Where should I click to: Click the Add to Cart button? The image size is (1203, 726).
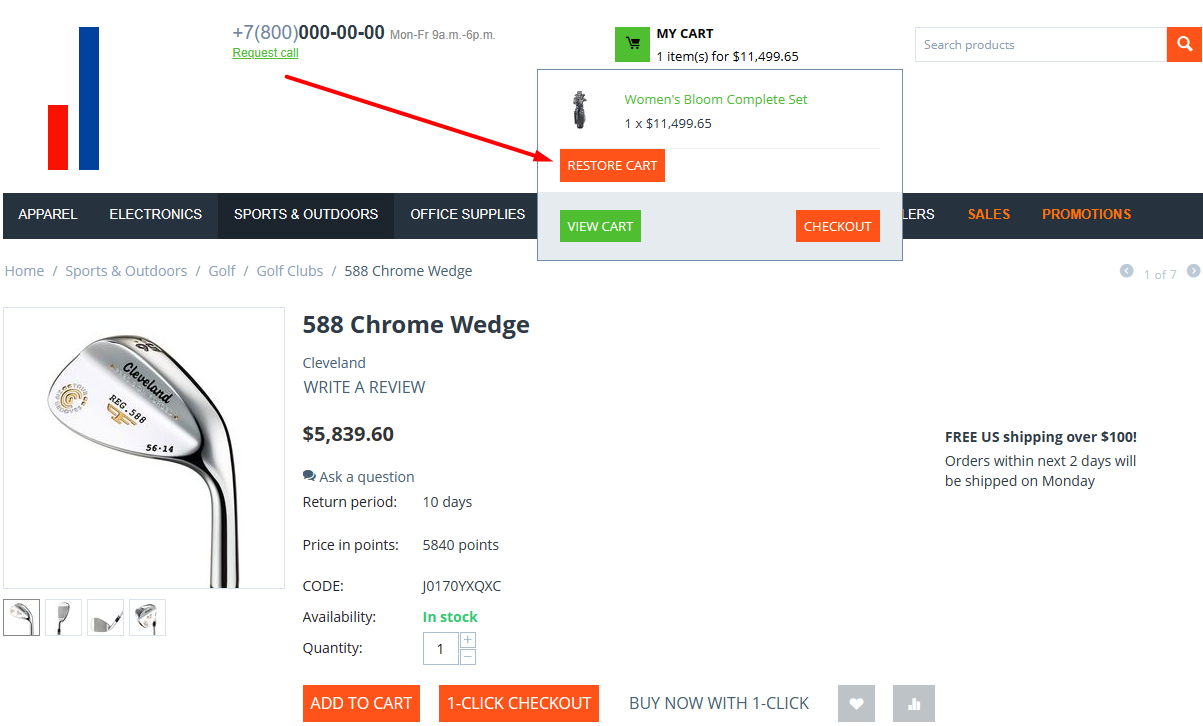pos(361,703)
